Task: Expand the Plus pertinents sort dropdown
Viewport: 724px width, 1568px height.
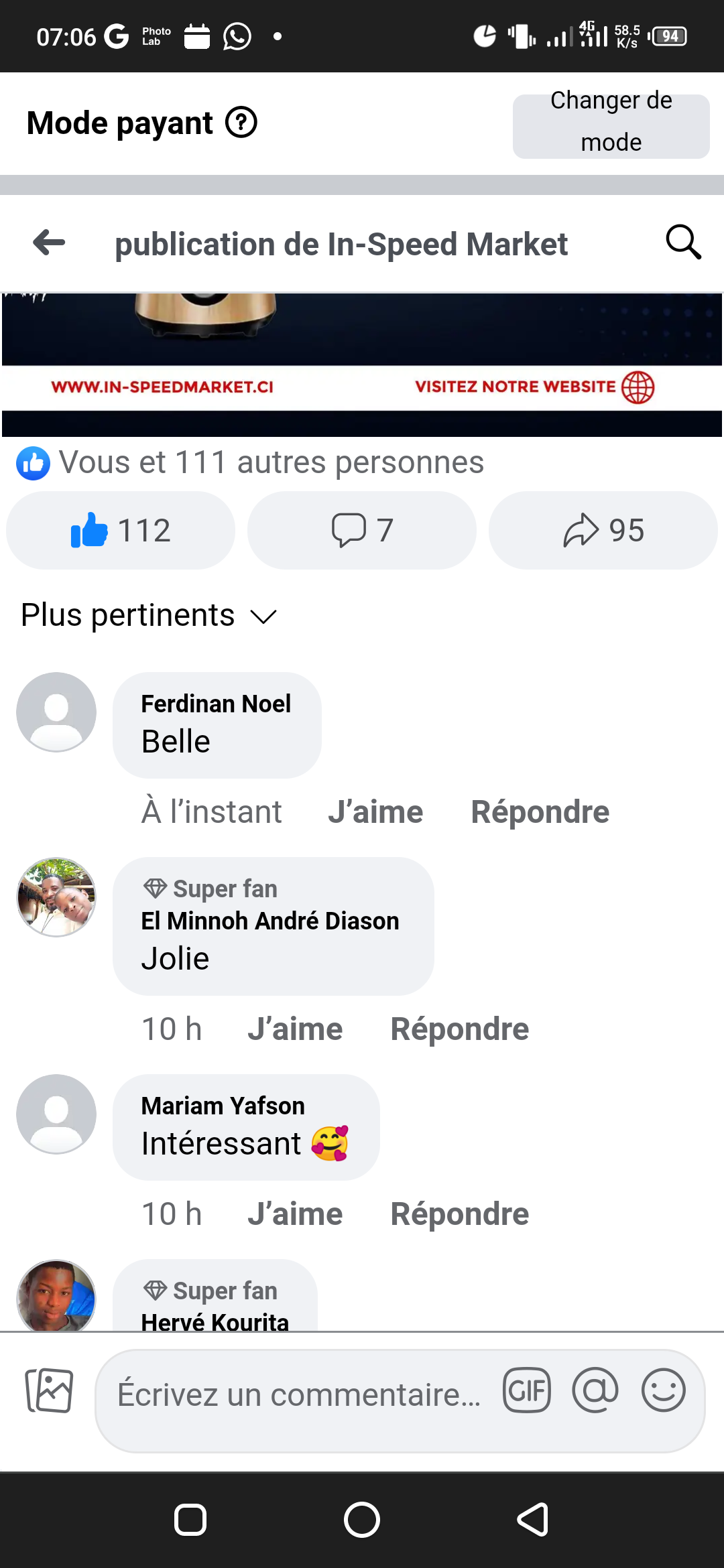Action: tap(149, 615)
